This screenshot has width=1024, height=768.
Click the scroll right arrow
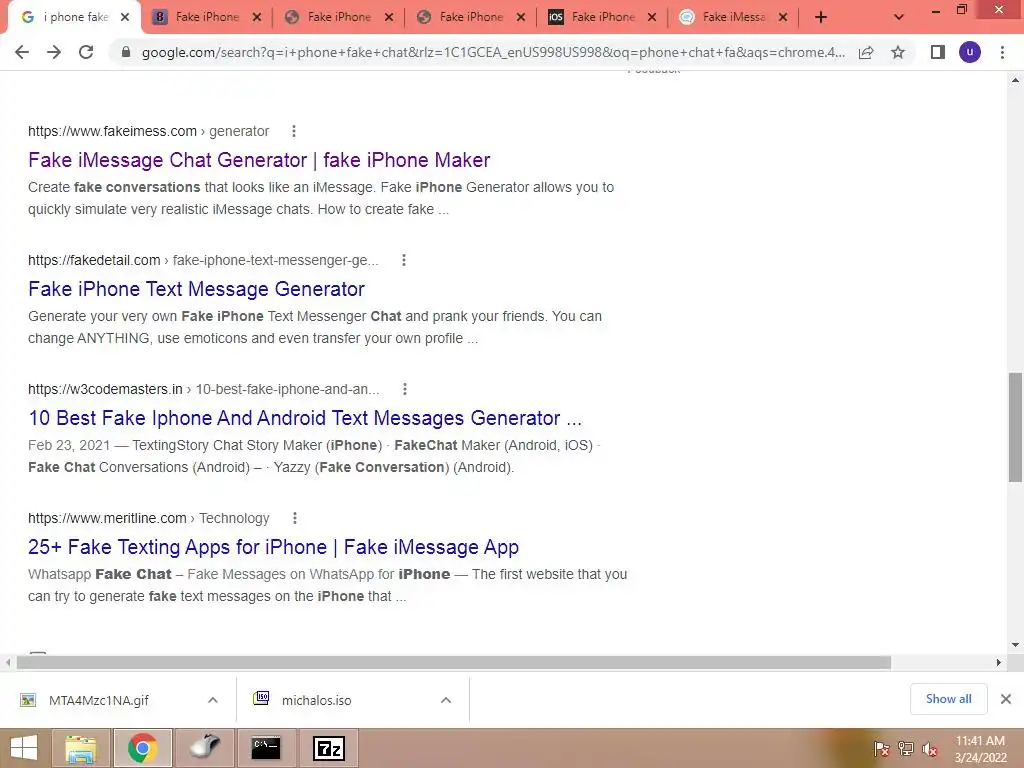[999, 663]
